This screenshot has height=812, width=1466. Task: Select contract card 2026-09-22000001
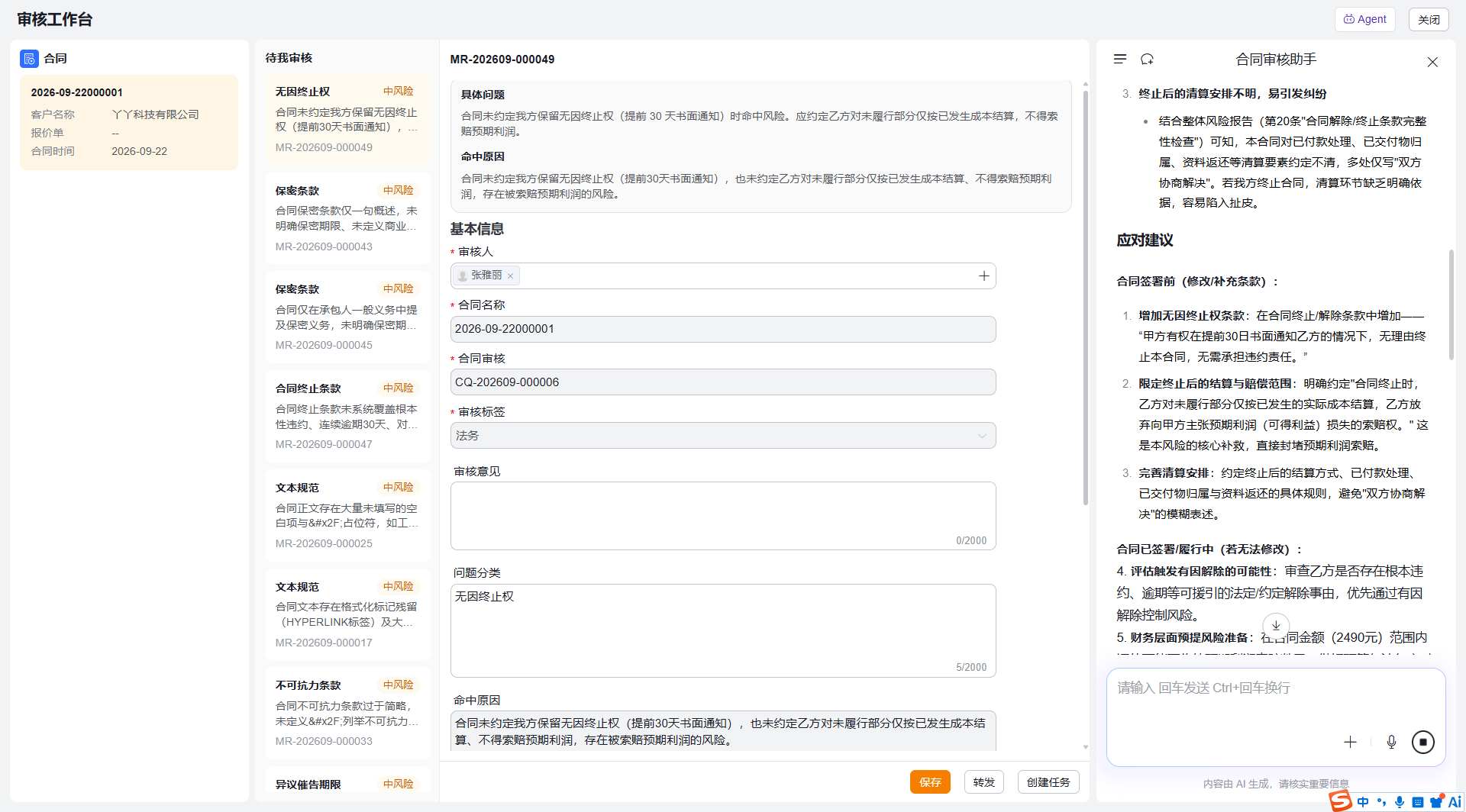coord(129,122)
